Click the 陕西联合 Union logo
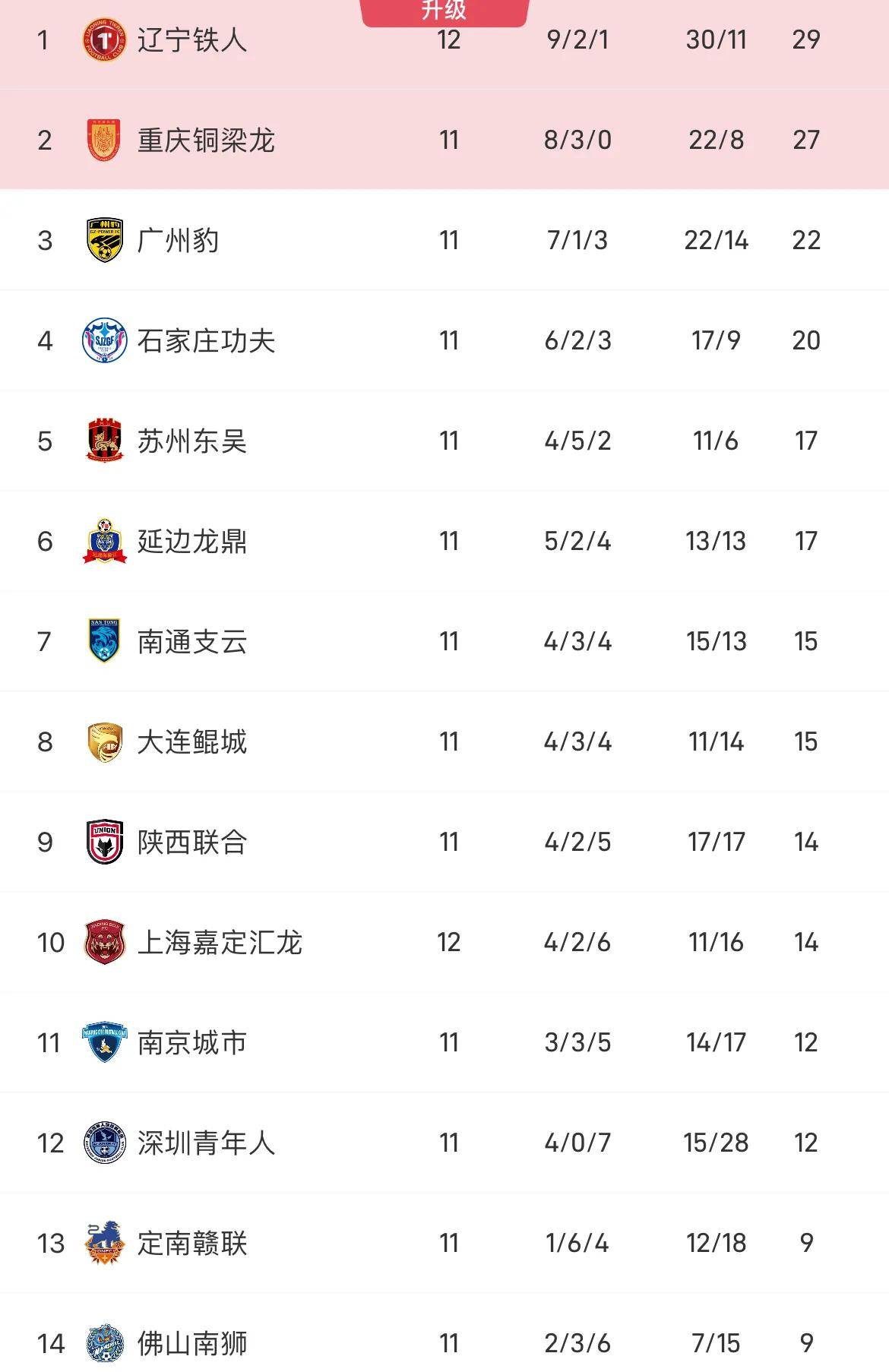Screen dimensions: 889x1372 pos(104,842)
